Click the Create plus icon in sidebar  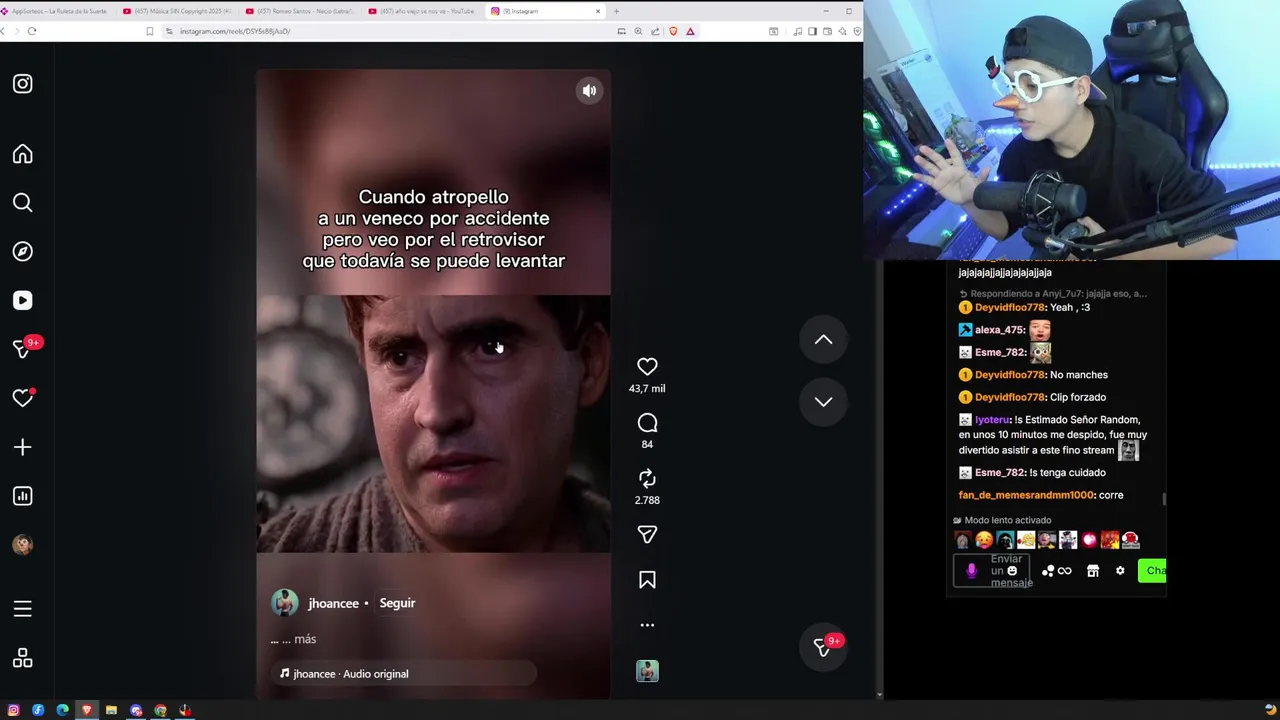[22, 447]
